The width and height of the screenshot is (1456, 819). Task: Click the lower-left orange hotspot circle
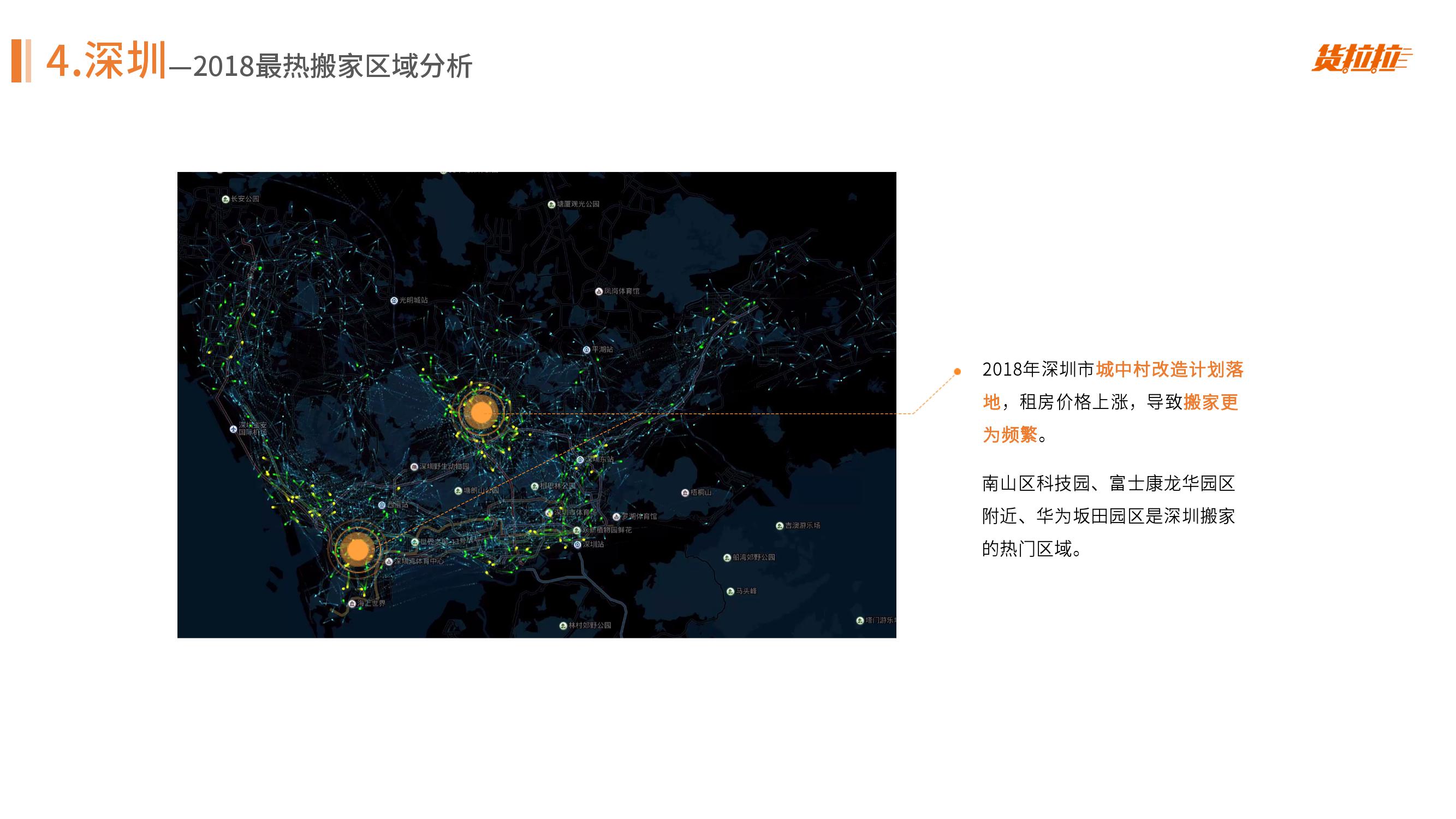point(357,549)
